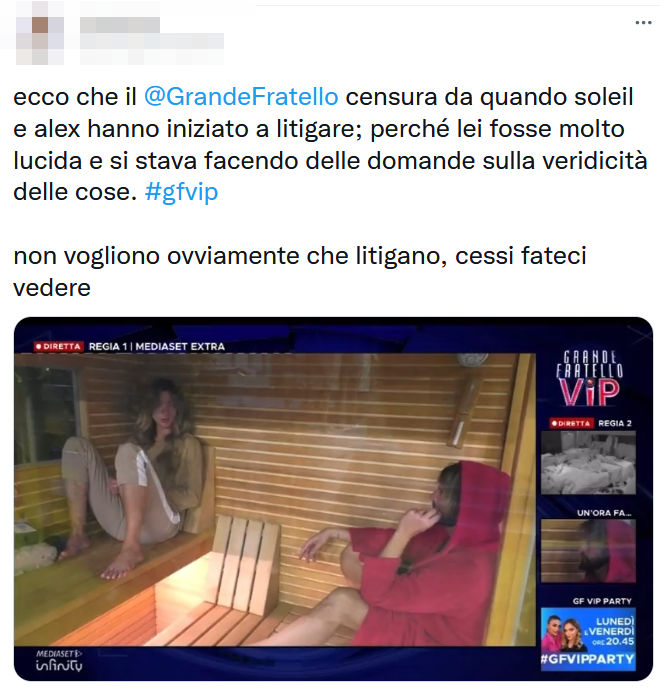Open the #gfvip hashtag link
Image resolution: width=660 pixels, height=687 pixels.
[x=181, y=192]
